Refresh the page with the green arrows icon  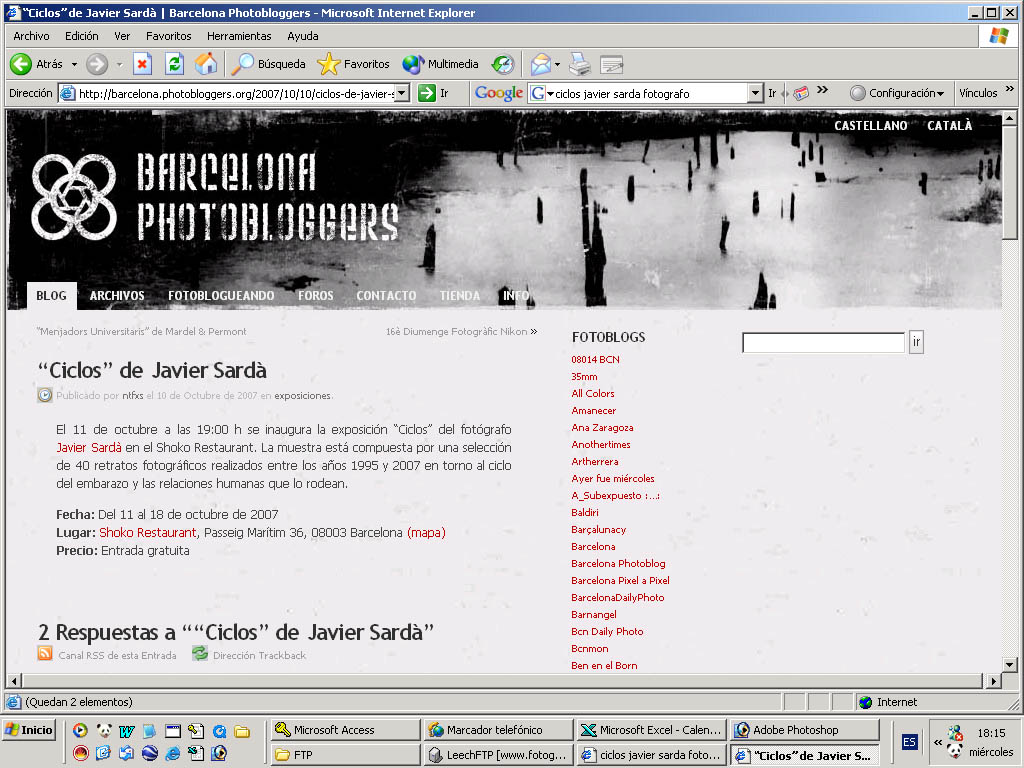click(174, 64)
